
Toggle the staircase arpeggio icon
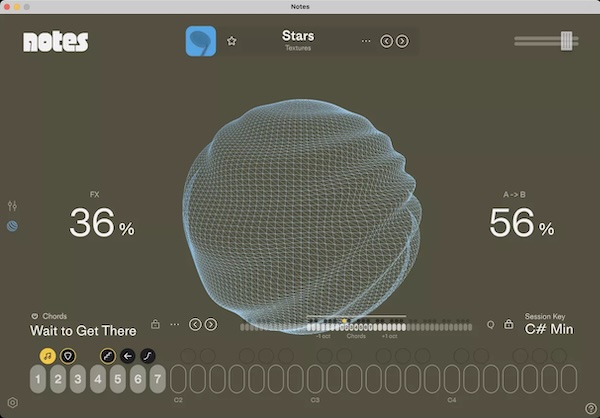(108, 356)
